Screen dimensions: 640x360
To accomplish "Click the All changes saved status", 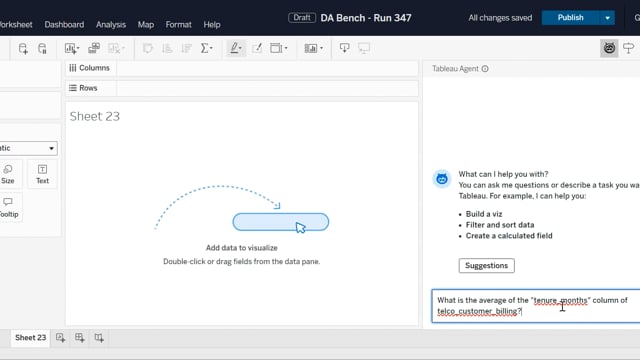I will pyautogui.click(x=500, y=18).
